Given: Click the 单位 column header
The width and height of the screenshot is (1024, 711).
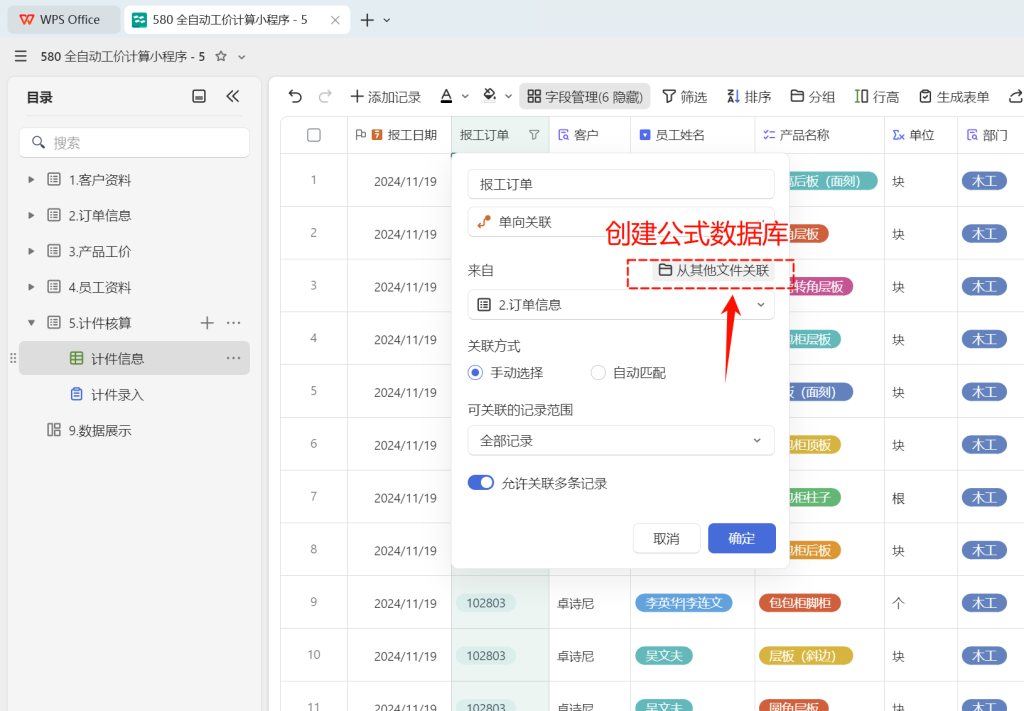Looking at the screenshot, I should [921, 135].
